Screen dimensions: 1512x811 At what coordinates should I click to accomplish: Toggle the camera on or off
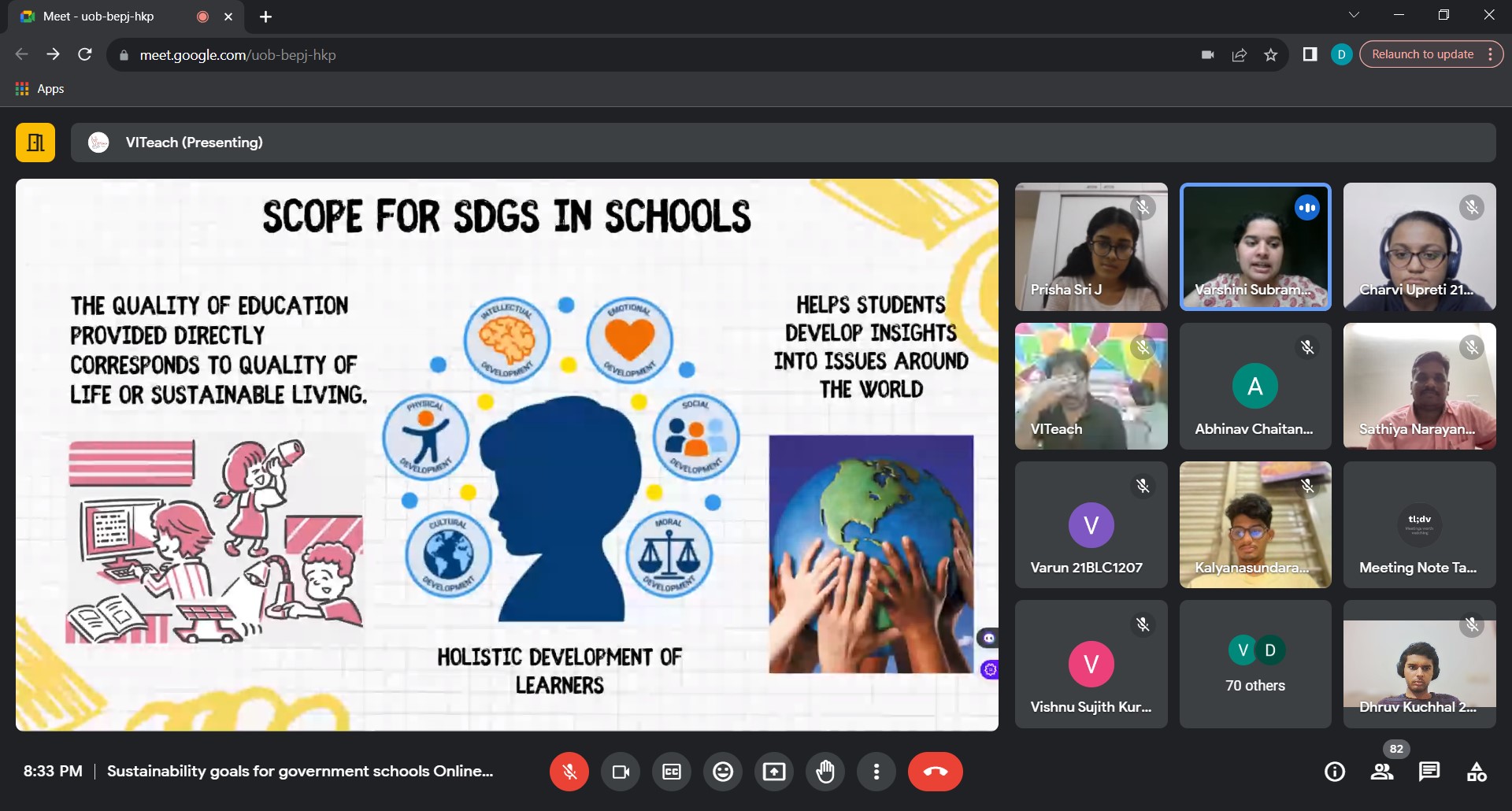coord(621,772)
